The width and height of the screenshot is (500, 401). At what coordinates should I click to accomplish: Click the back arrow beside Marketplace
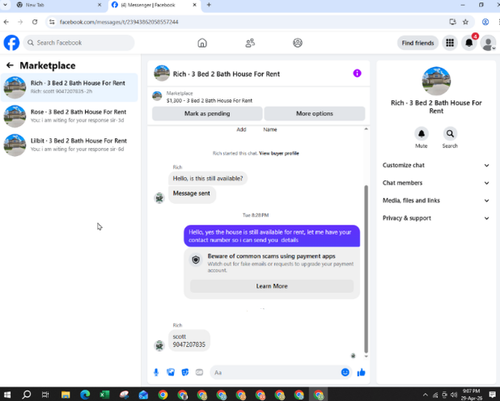coord(10,65)
